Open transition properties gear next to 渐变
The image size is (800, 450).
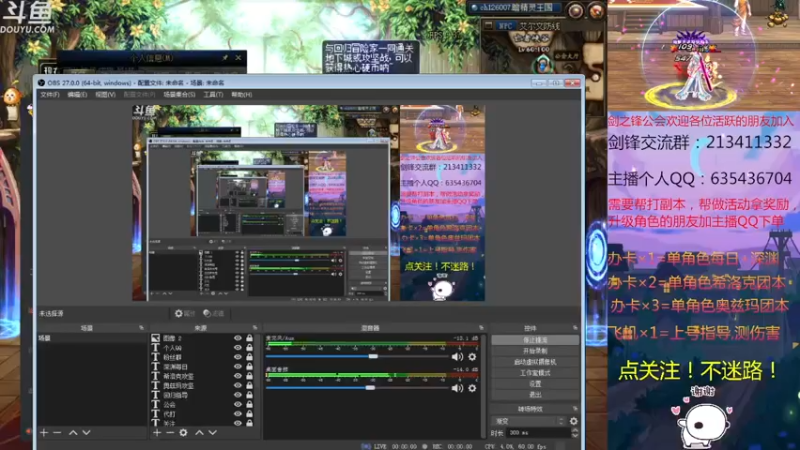[x=573, y=421]
